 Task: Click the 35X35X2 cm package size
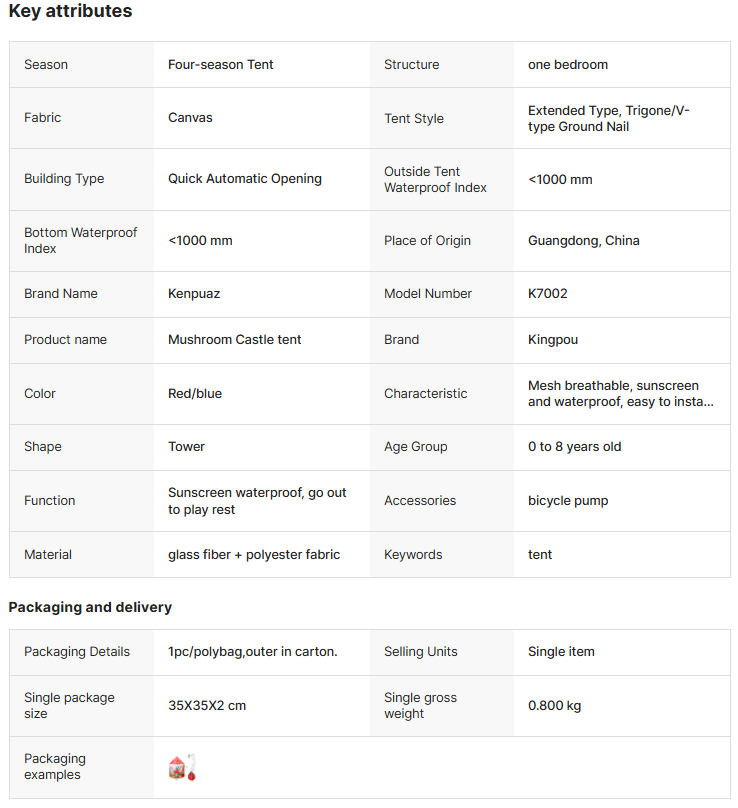point(207,706)
